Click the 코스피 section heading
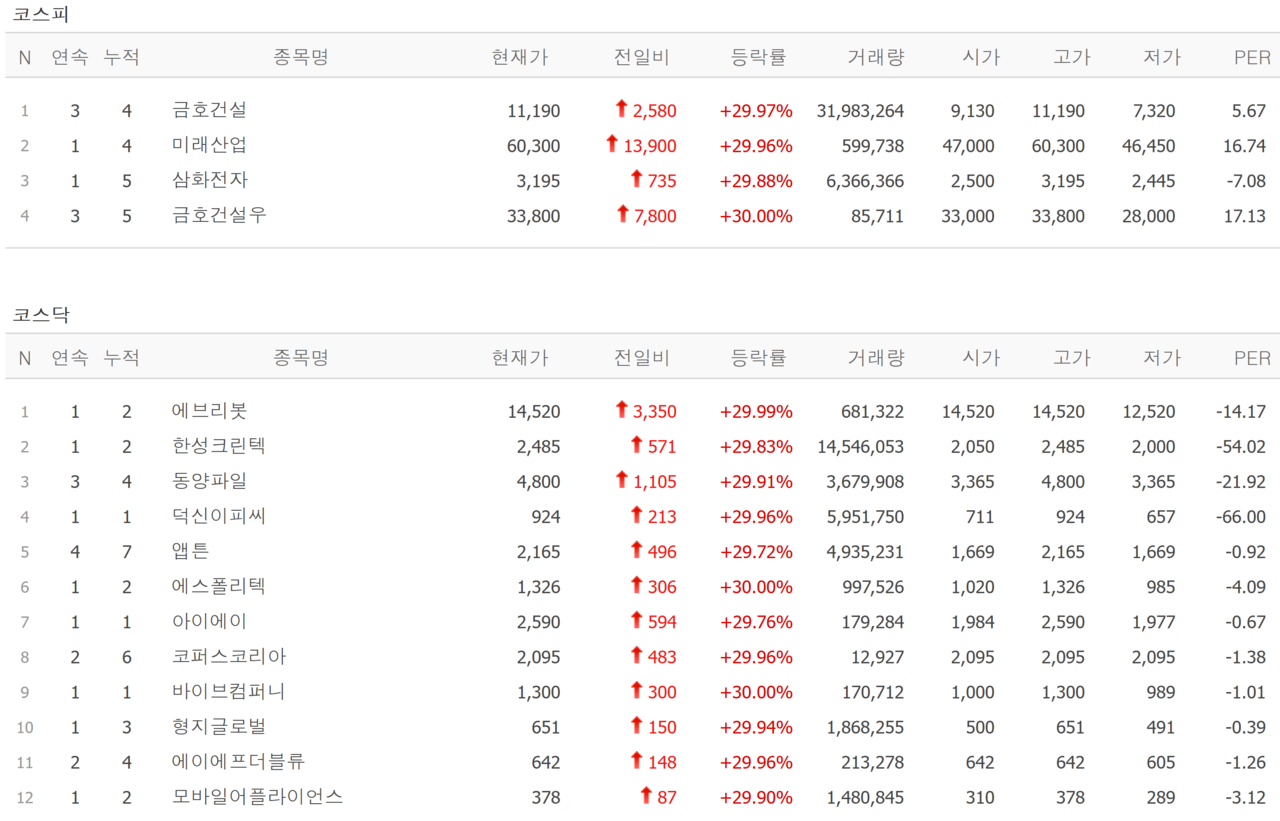1280x821 pixels. pos(41,15)
